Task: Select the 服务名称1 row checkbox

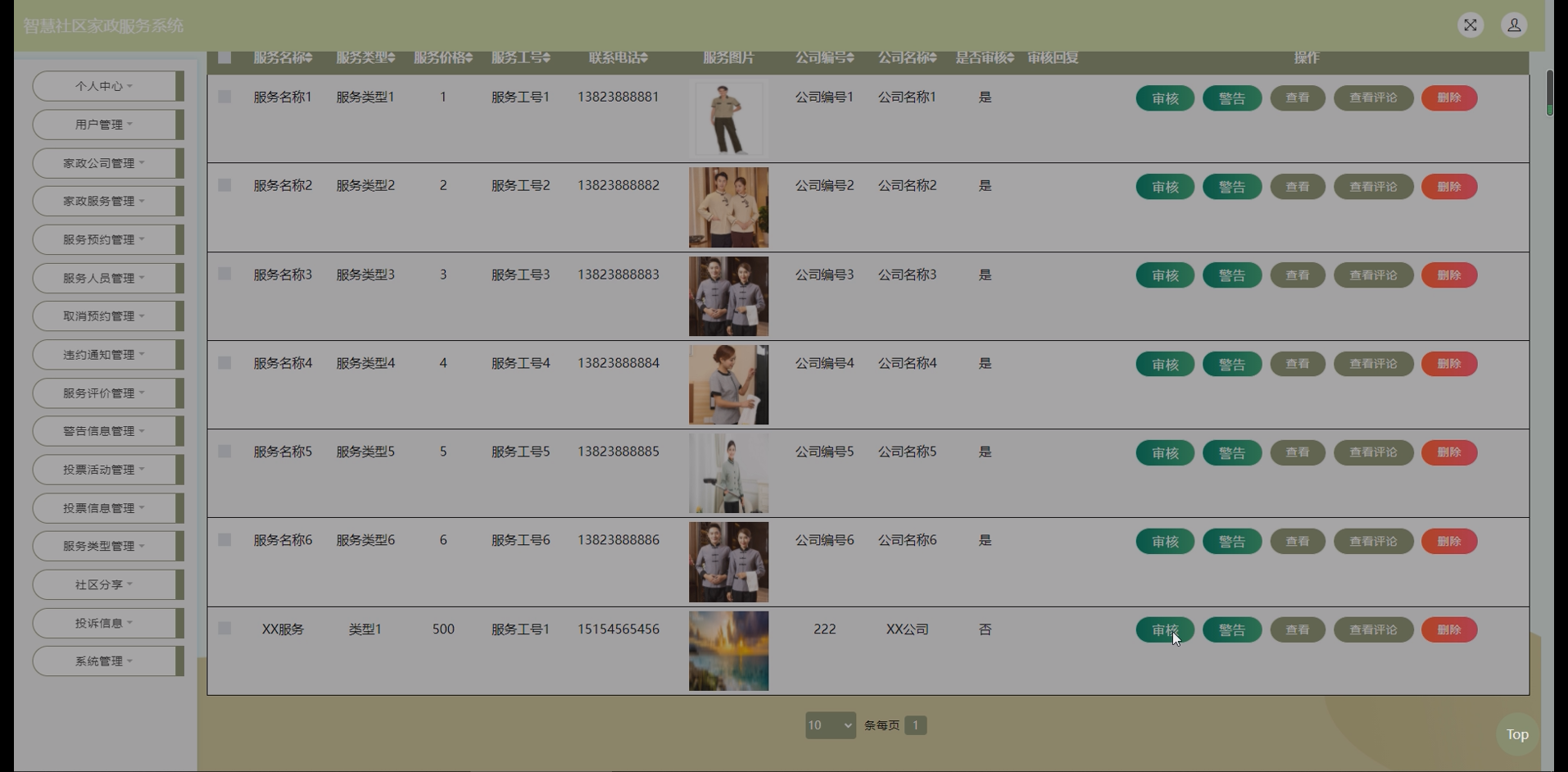Action: (x=224, y=97)
